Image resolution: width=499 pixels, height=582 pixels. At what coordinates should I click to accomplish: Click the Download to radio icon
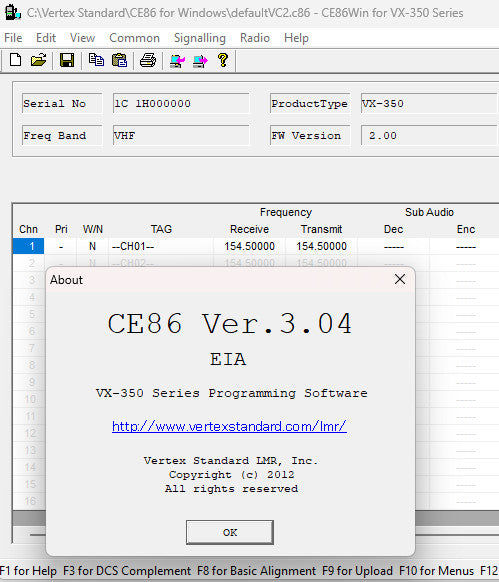pyautogui.click(x=200, y=60)
